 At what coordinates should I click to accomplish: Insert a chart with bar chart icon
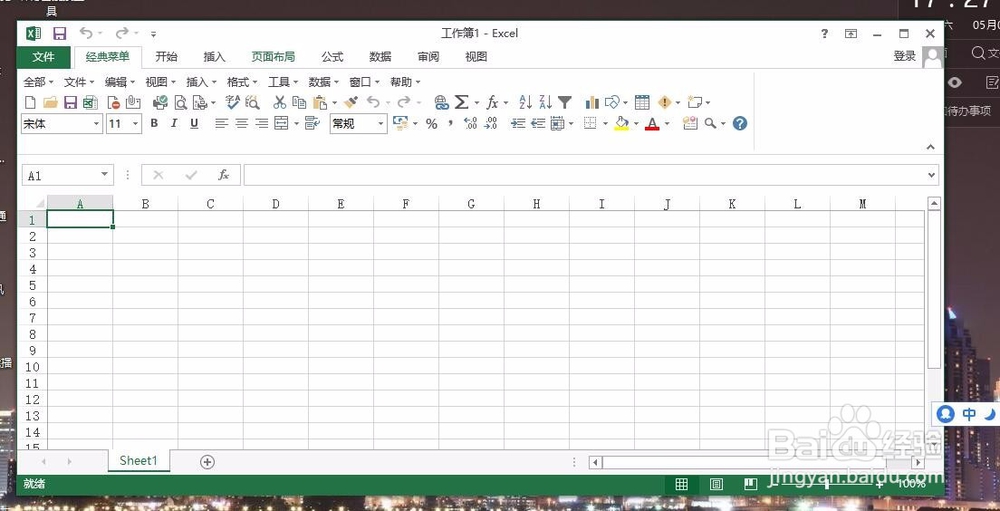click(592, 102)
